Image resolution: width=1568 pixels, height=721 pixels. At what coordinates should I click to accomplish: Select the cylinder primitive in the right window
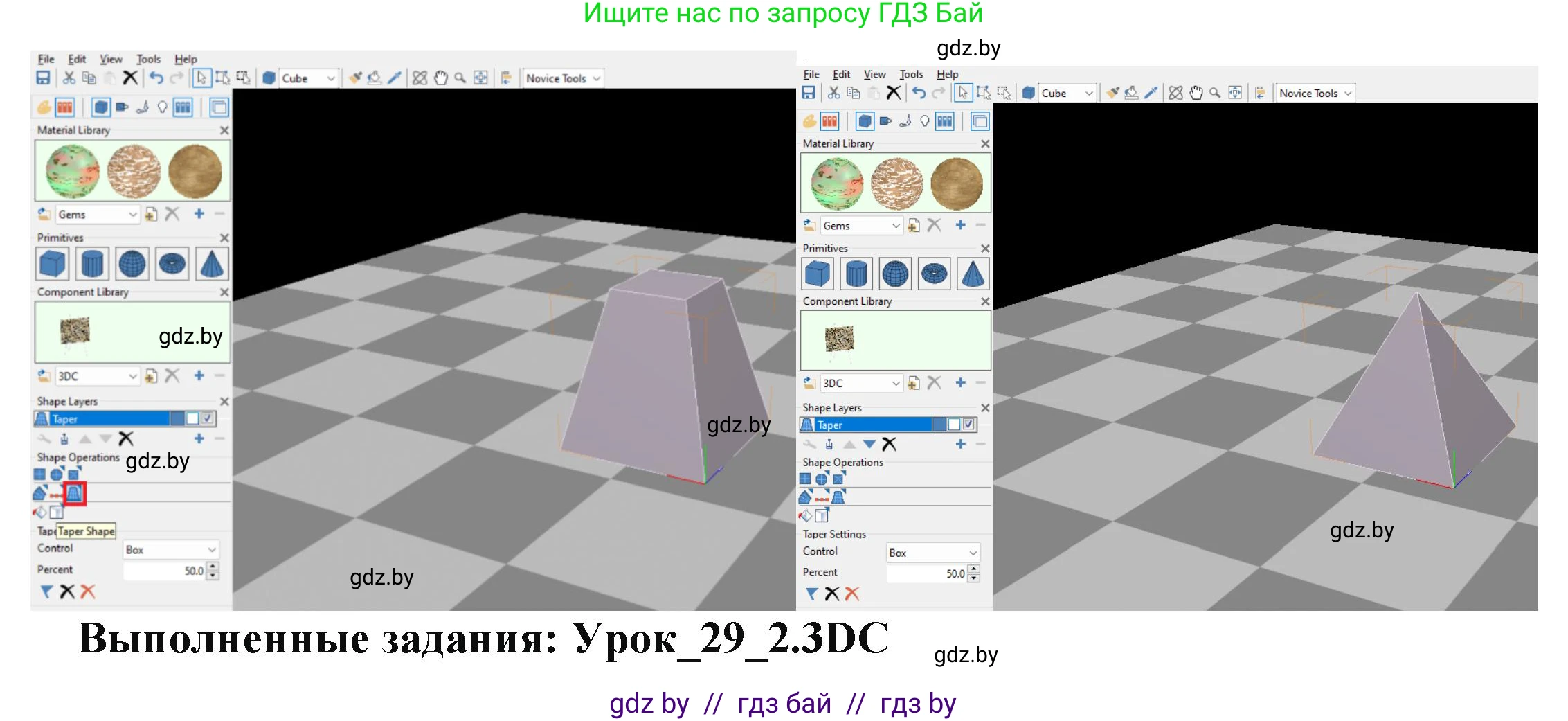[856, 274]
